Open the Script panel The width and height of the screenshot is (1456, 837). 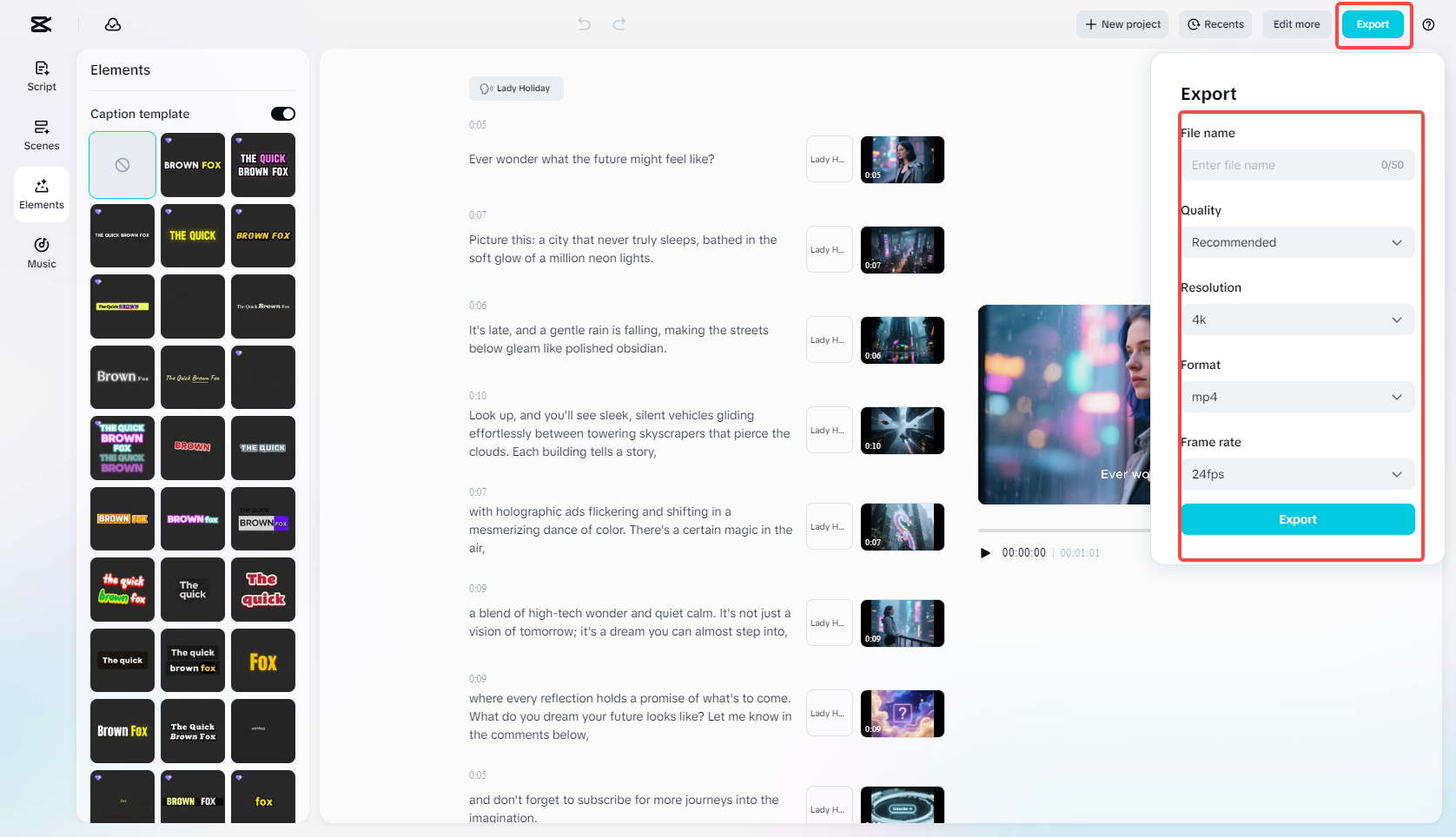pos(41,75)
